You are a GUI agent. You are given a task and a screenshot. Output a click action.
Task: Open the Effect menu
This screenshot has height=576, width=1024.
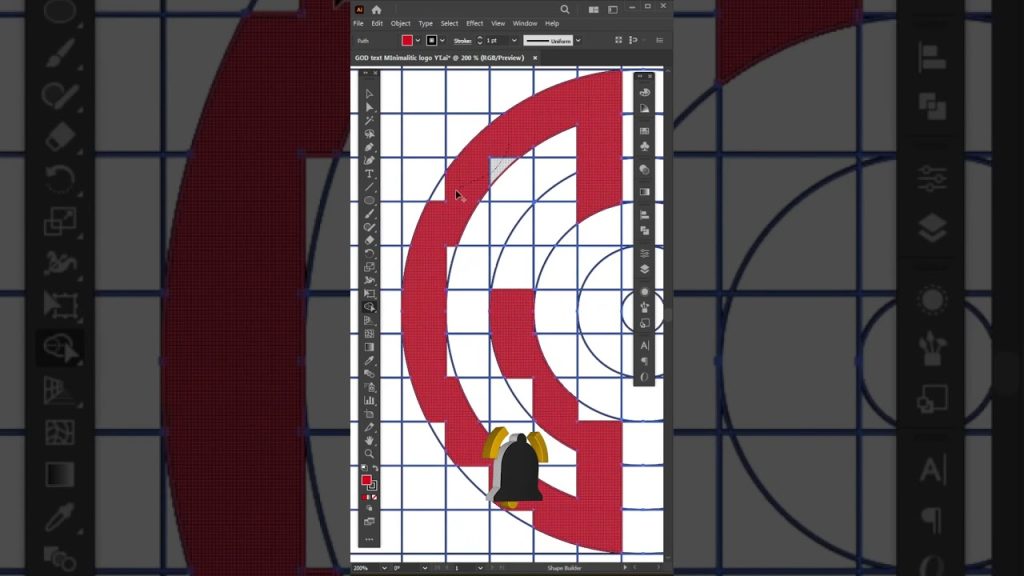point(474,23)
